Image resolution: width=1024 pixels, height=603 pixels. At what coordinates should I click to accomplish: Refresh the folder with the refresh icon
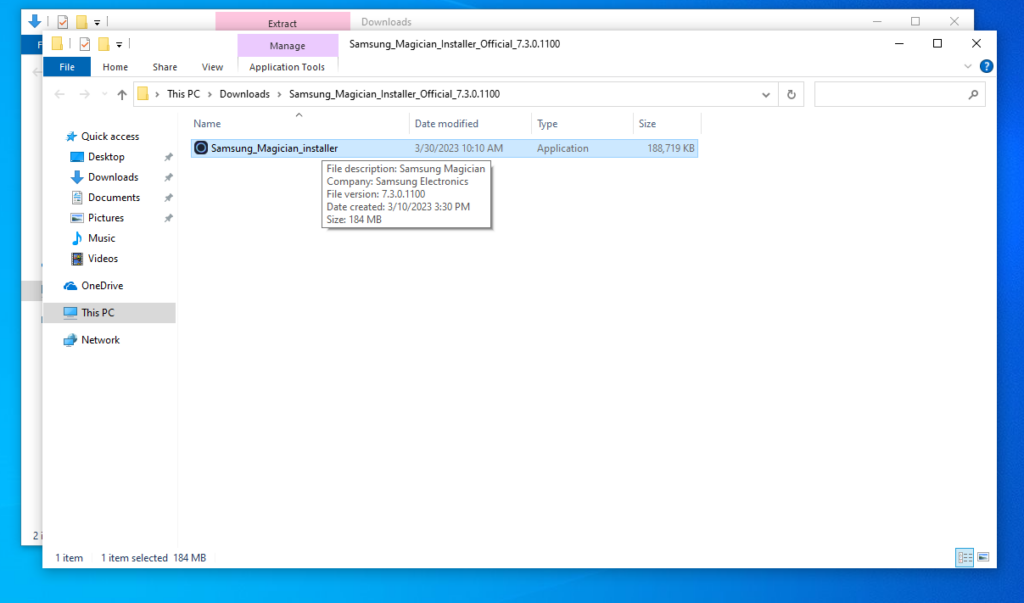791,94
